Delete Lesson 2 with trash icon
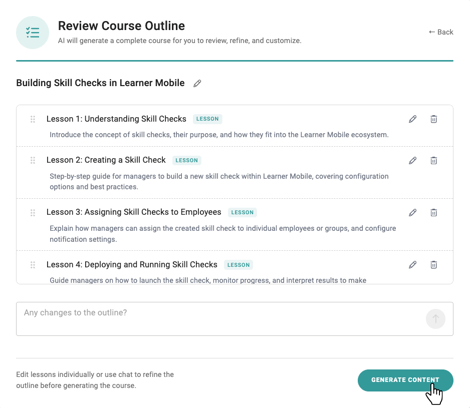 coord(434,160)
